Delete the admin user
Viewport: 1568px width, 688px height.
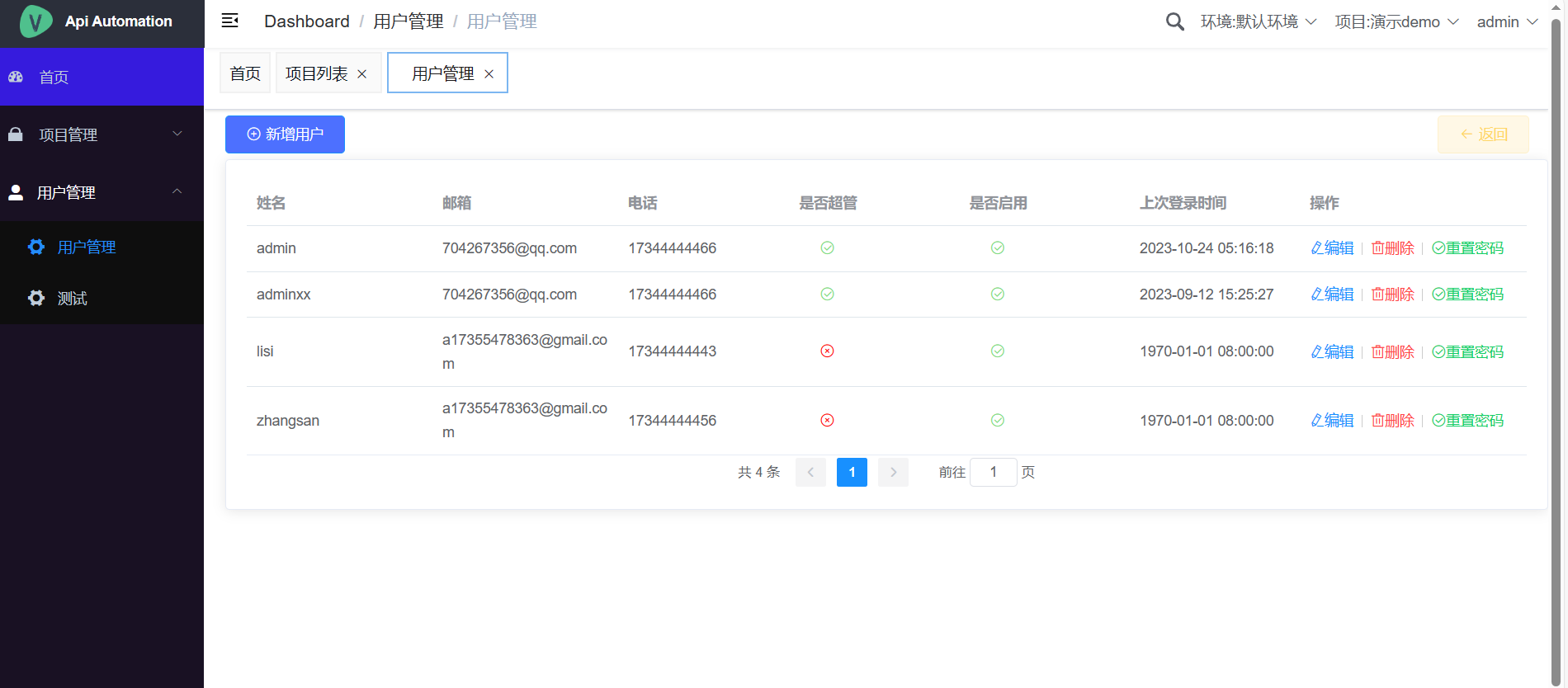coord(1392,248)
